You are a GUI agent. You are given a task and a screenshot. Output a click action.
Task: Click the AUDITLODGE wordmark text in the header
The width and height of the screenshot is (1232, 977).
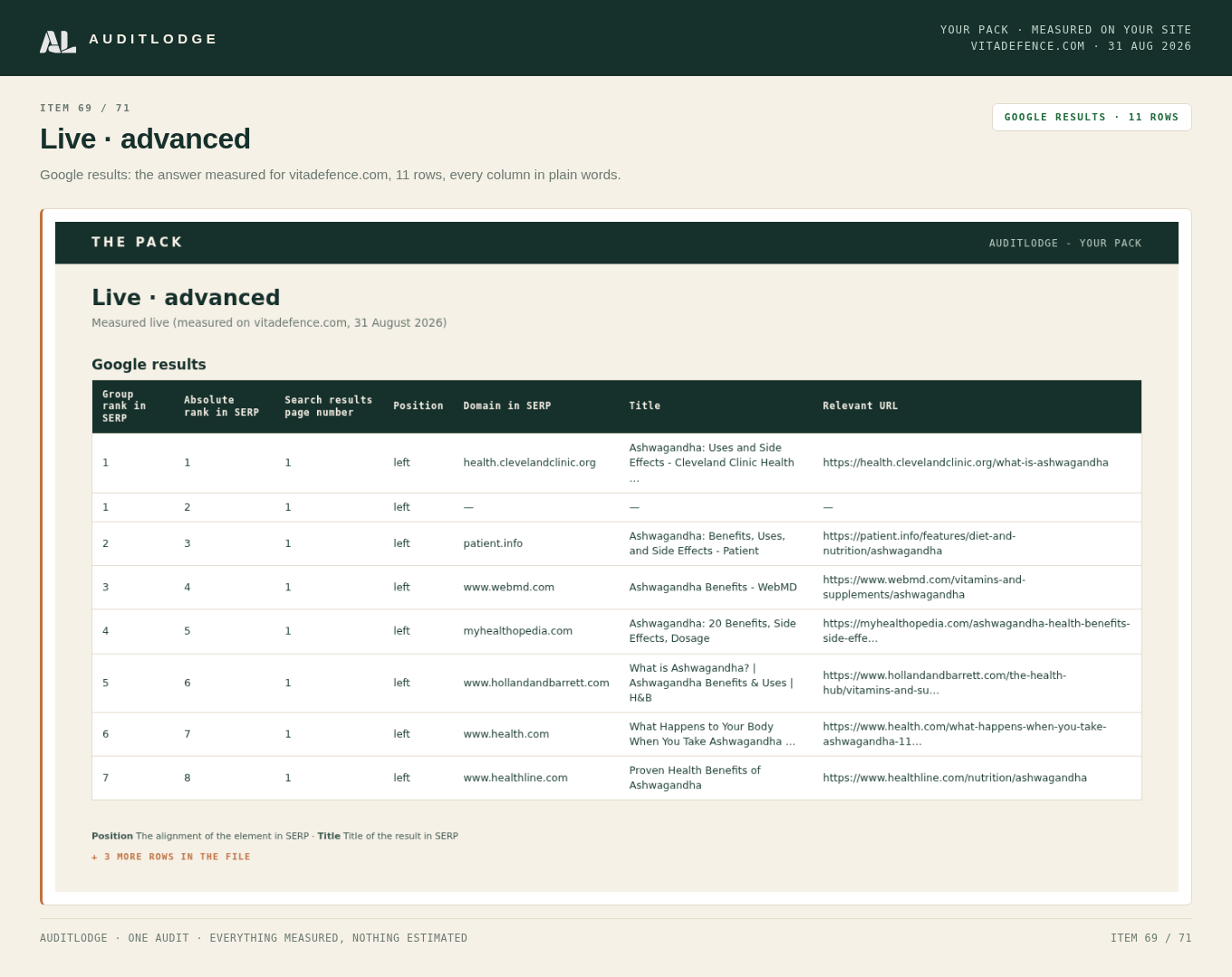153,39
